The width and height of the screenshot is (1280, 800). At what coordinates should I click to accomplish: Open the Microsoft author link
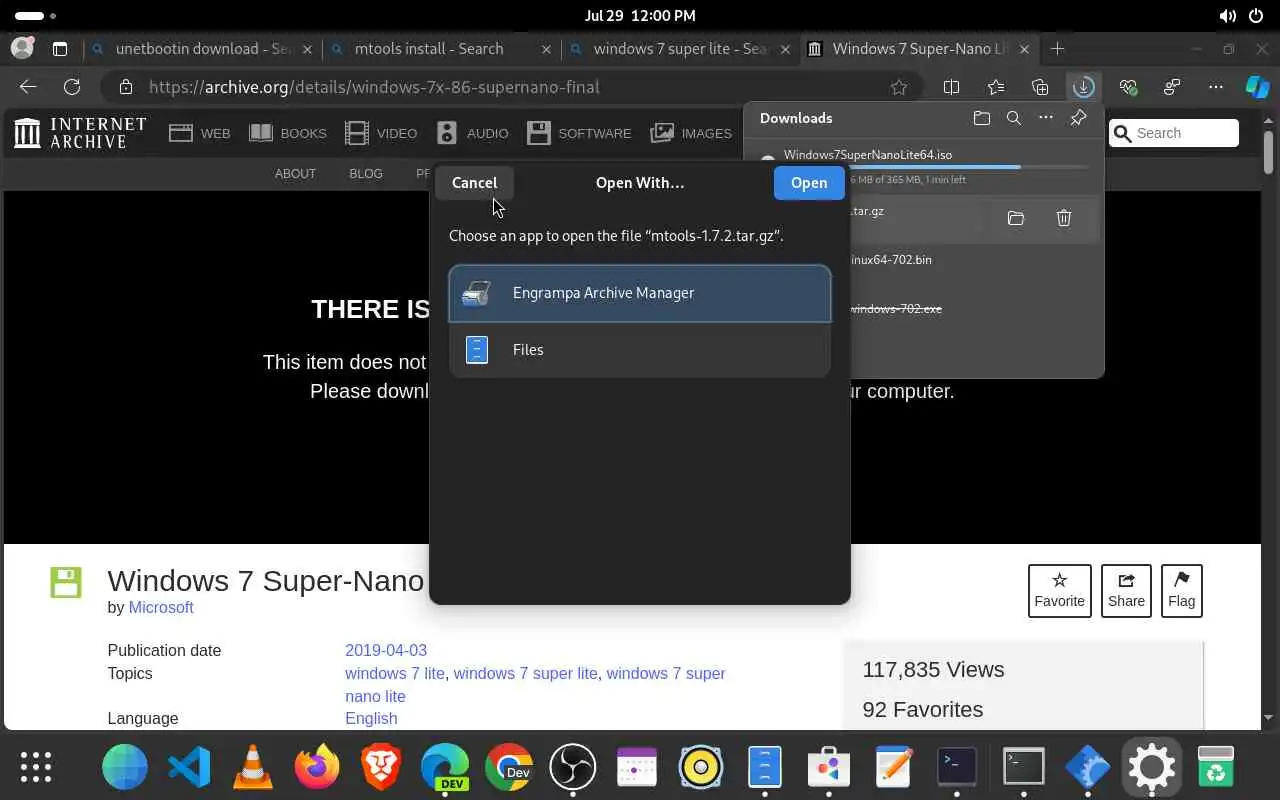[x=161, y=608]
